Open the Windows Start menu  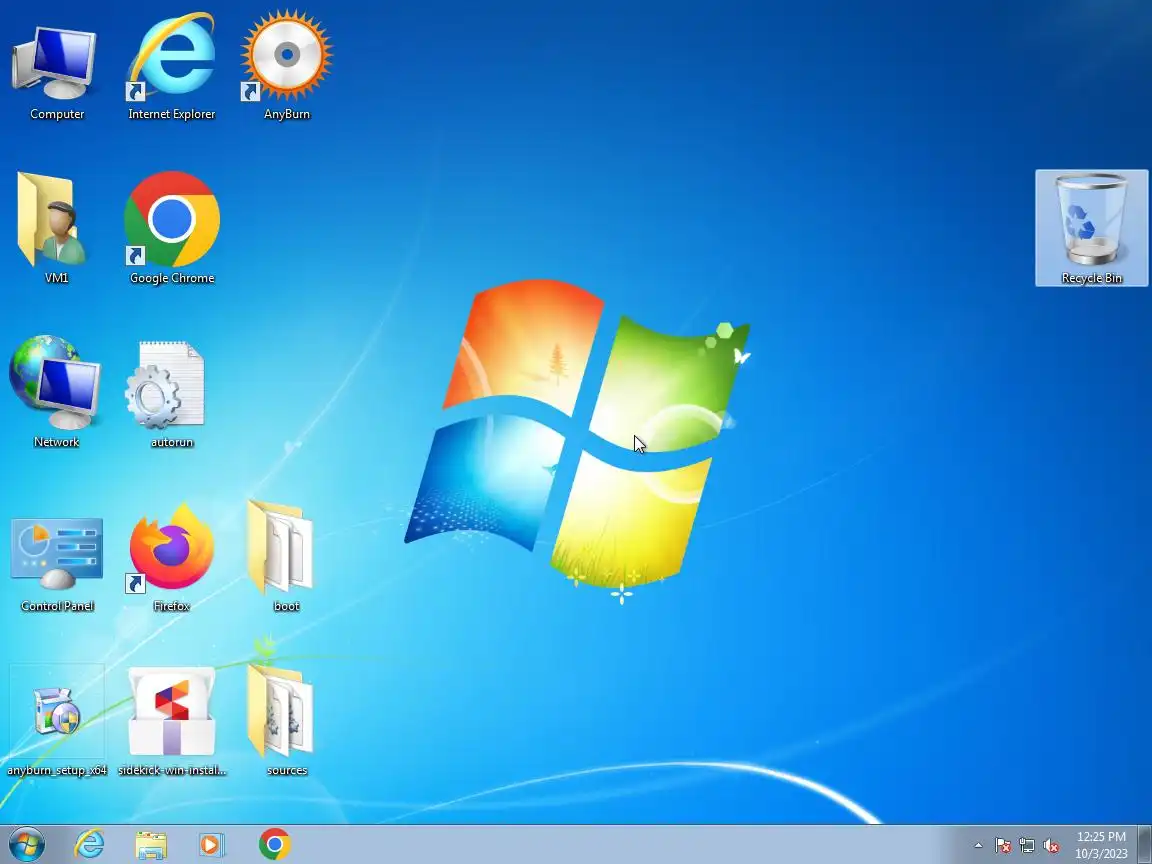pos(26,844)
